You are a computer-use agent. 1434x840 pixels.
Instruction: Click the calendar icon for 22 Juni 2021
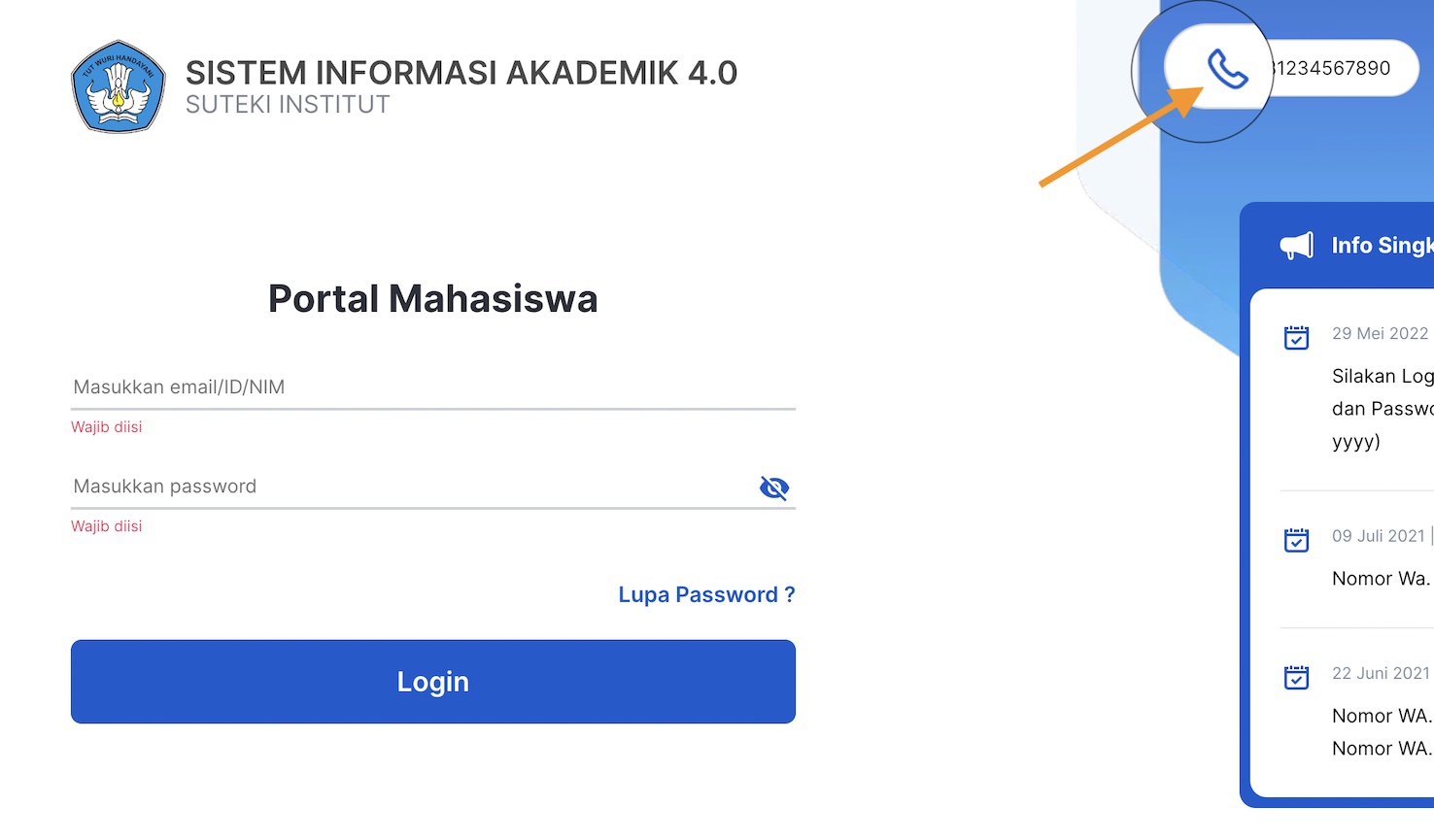coord(1296,677)
